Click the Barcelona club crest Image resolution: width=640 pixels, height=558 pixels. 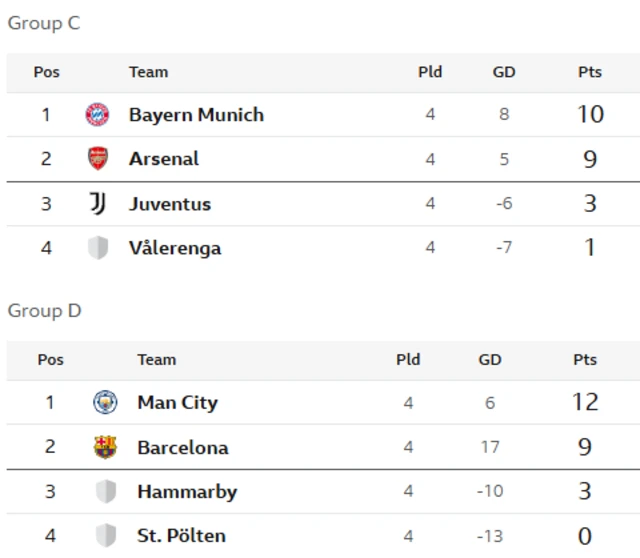pyautogui.click(x=105, y=447)
